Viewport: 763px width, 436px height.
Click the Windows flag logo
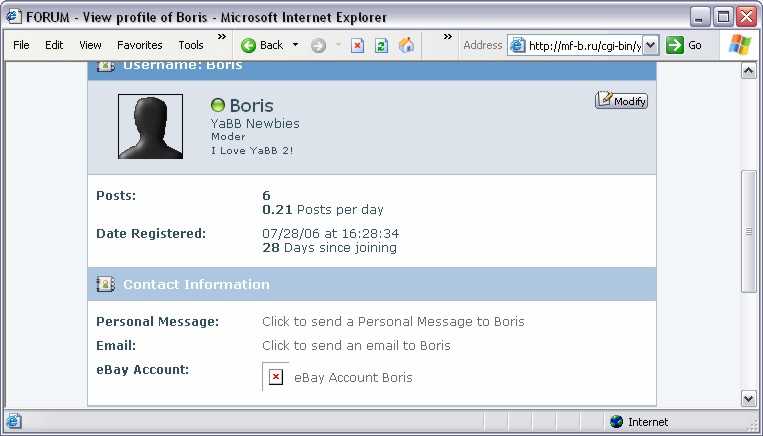[740, 45]
